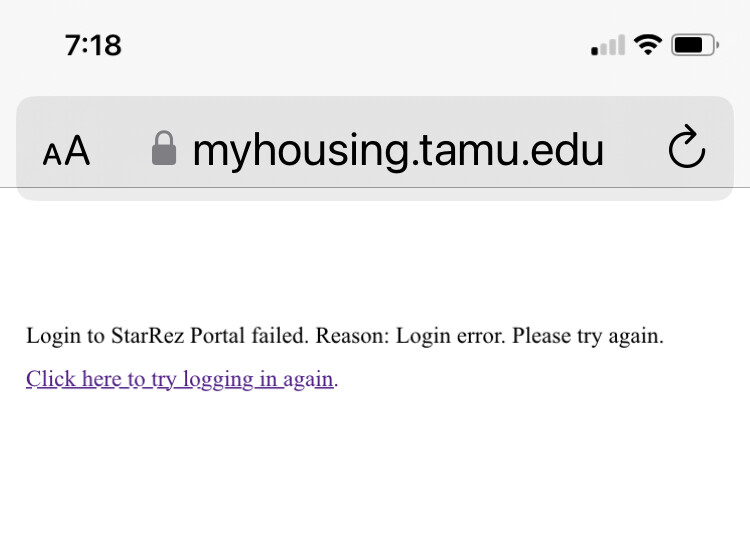Click the 'Please try again.' sentence
Viewport: 750px width, 547px height.
click(x=588, y=337)
